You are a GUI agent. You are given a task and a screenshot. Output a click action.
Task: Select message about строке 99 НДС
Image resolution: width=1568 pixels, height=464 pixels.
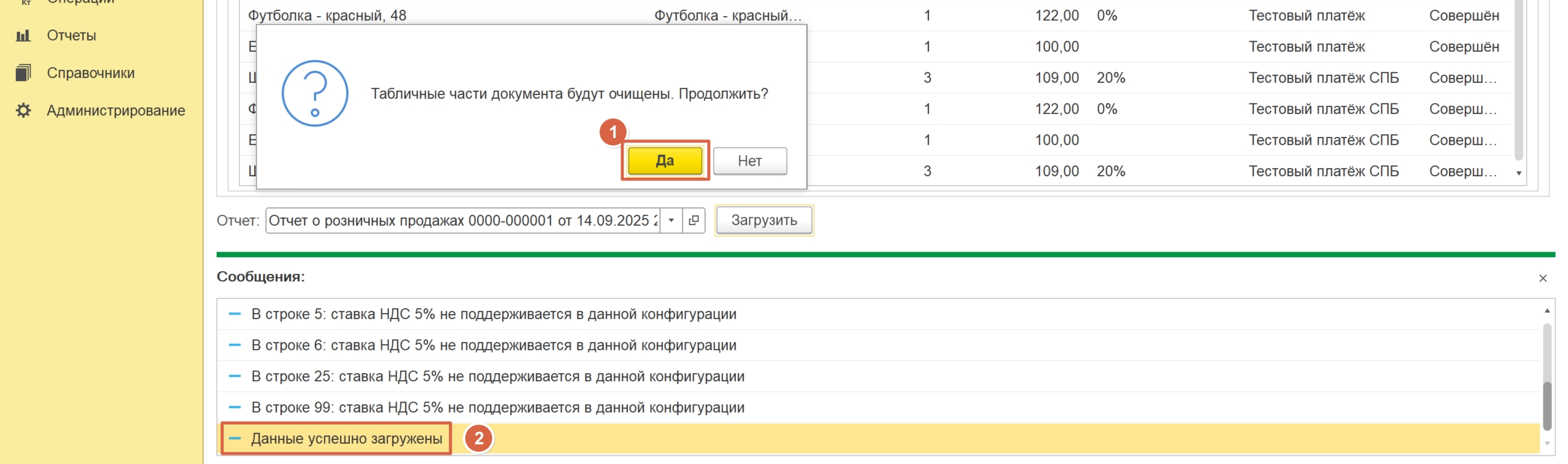coord(498,408)
